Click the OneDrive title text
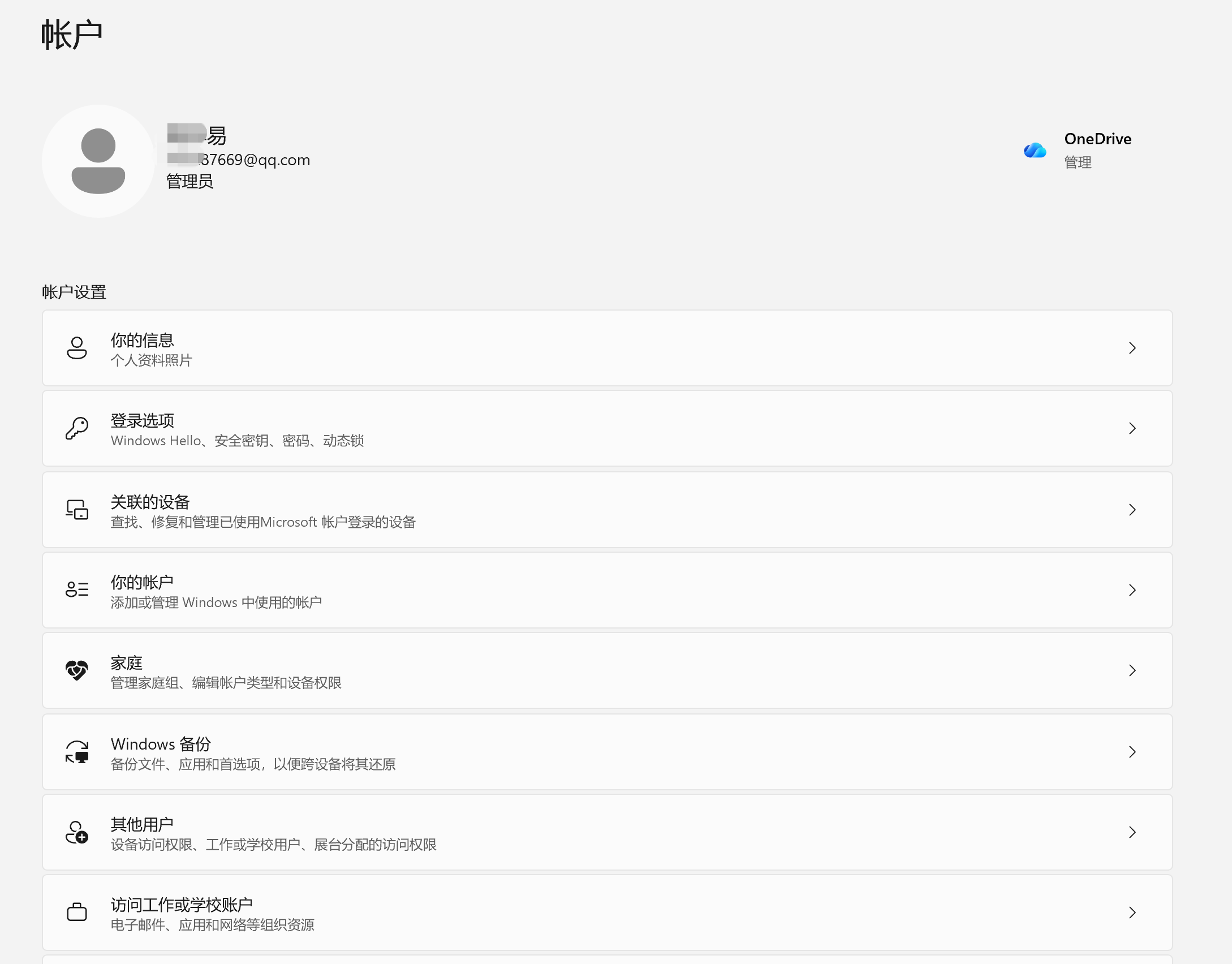 click(1097, 139)
